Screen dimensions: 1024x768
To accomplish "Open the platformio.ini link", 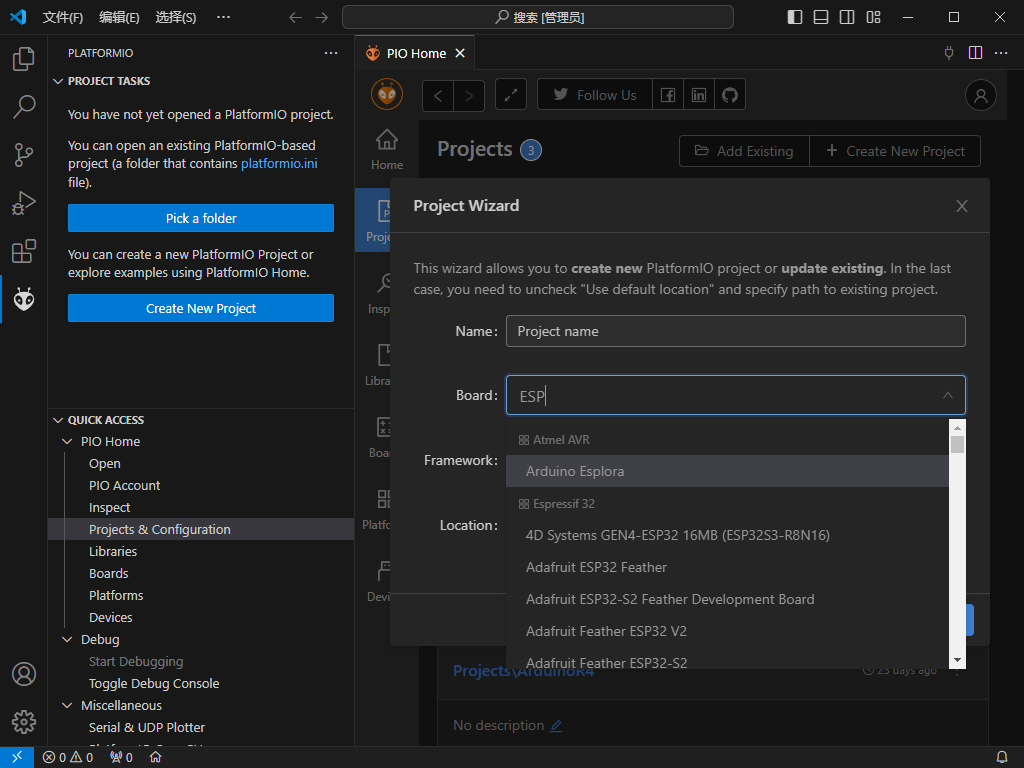I will pyautogui.click(x=279, y=163).
